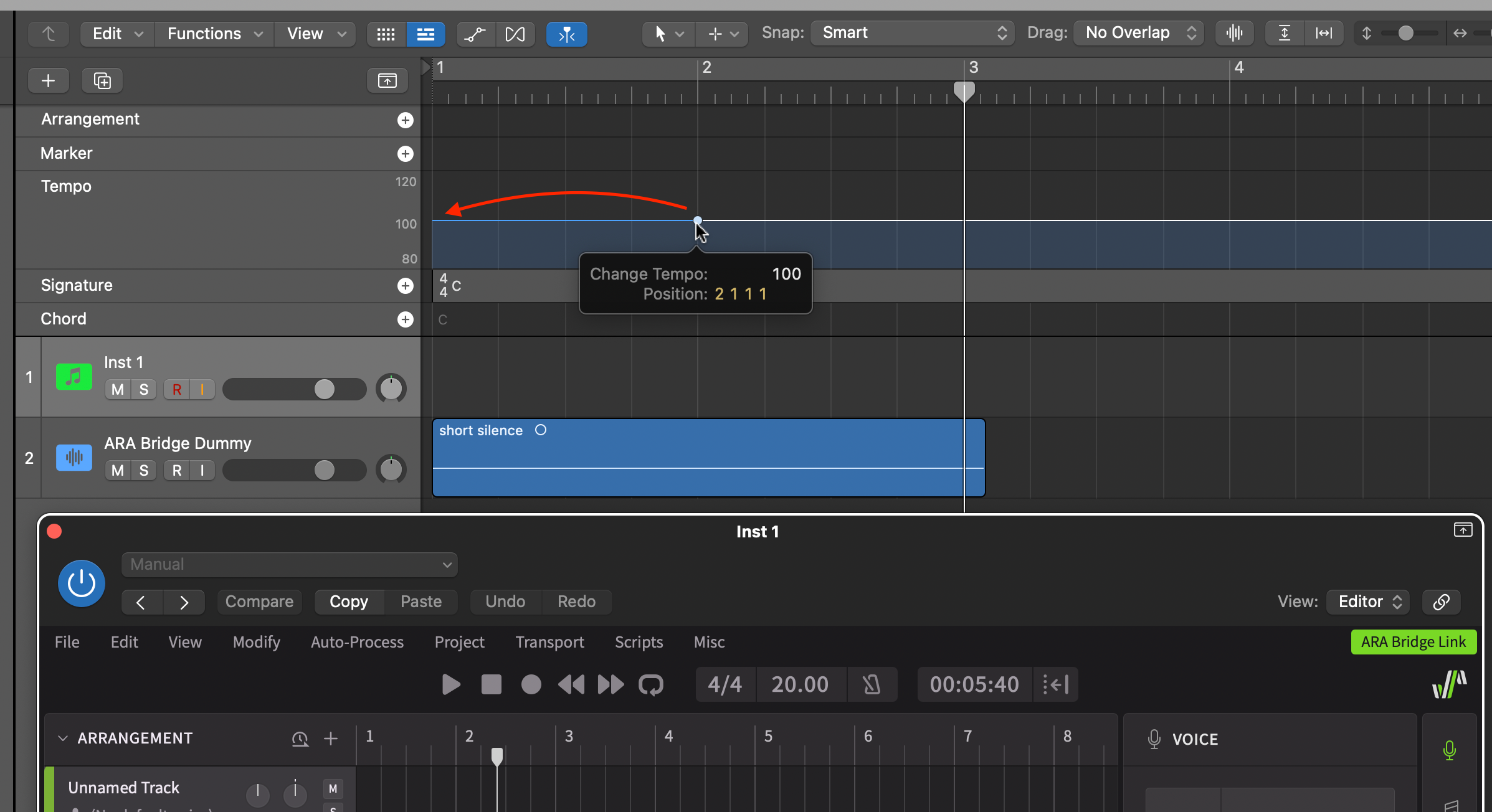Open the Manual preset dropdown in Melodyne
1492x812 pixels.
(289, 564)
